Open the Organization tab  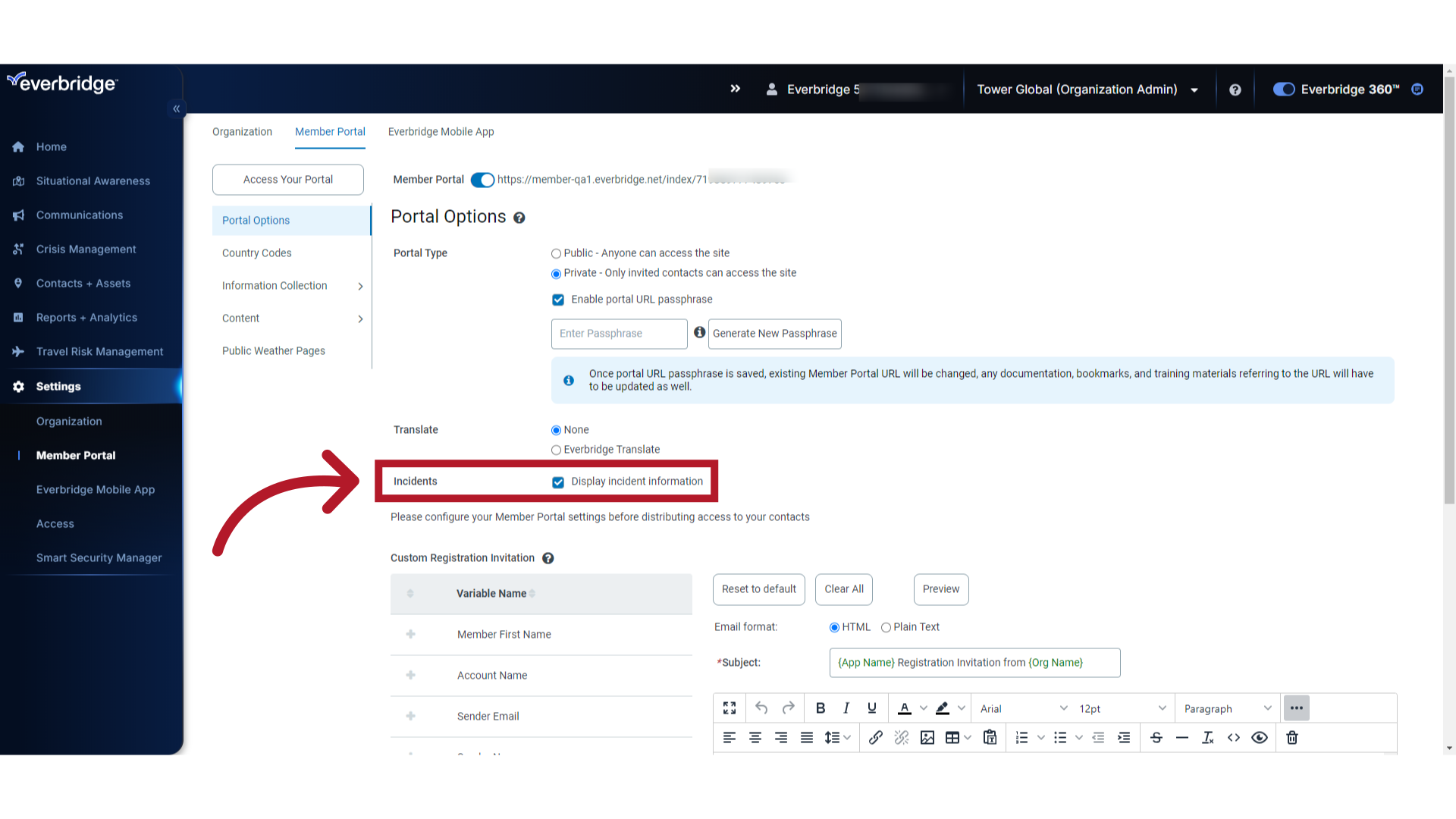[242, 131]
